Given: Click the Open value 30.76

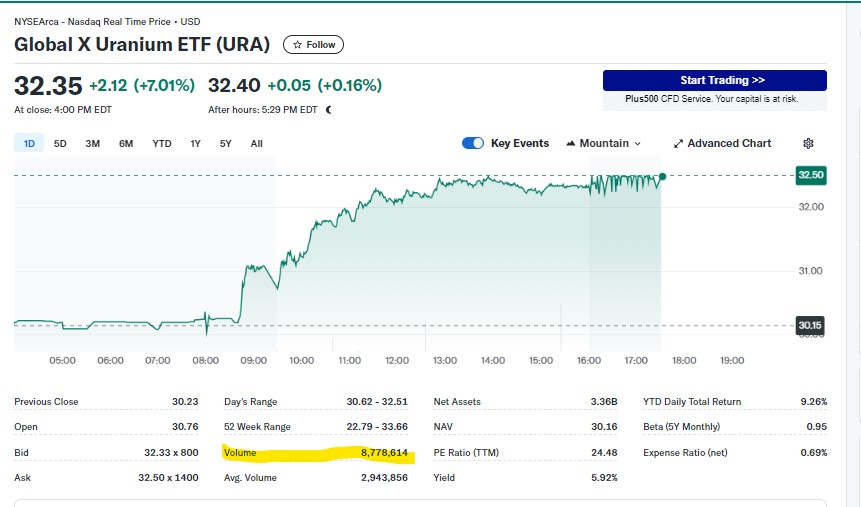Looking at the screenshot, I should 185,427.
